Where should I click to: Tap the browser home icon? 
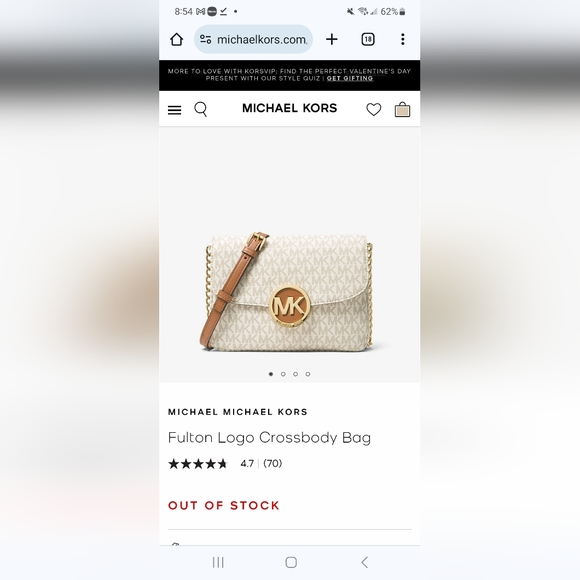176,39
